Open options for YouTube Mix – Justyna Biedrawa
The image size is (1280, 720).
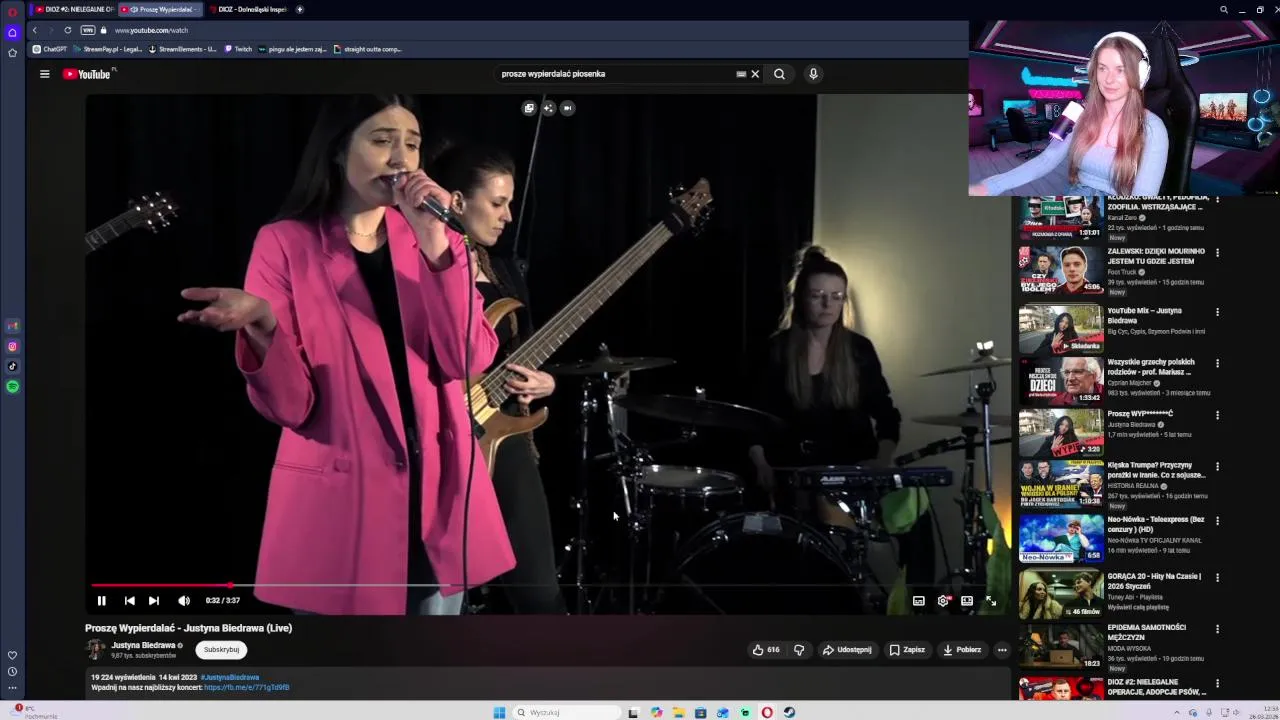pos(1217,313)
